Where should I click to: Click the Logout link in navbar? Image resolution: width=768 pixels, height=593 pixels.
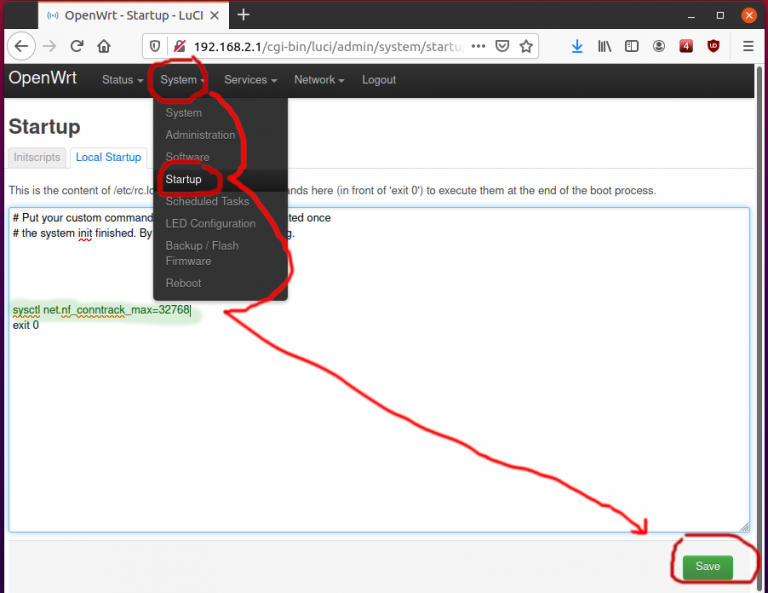point(379,80)
